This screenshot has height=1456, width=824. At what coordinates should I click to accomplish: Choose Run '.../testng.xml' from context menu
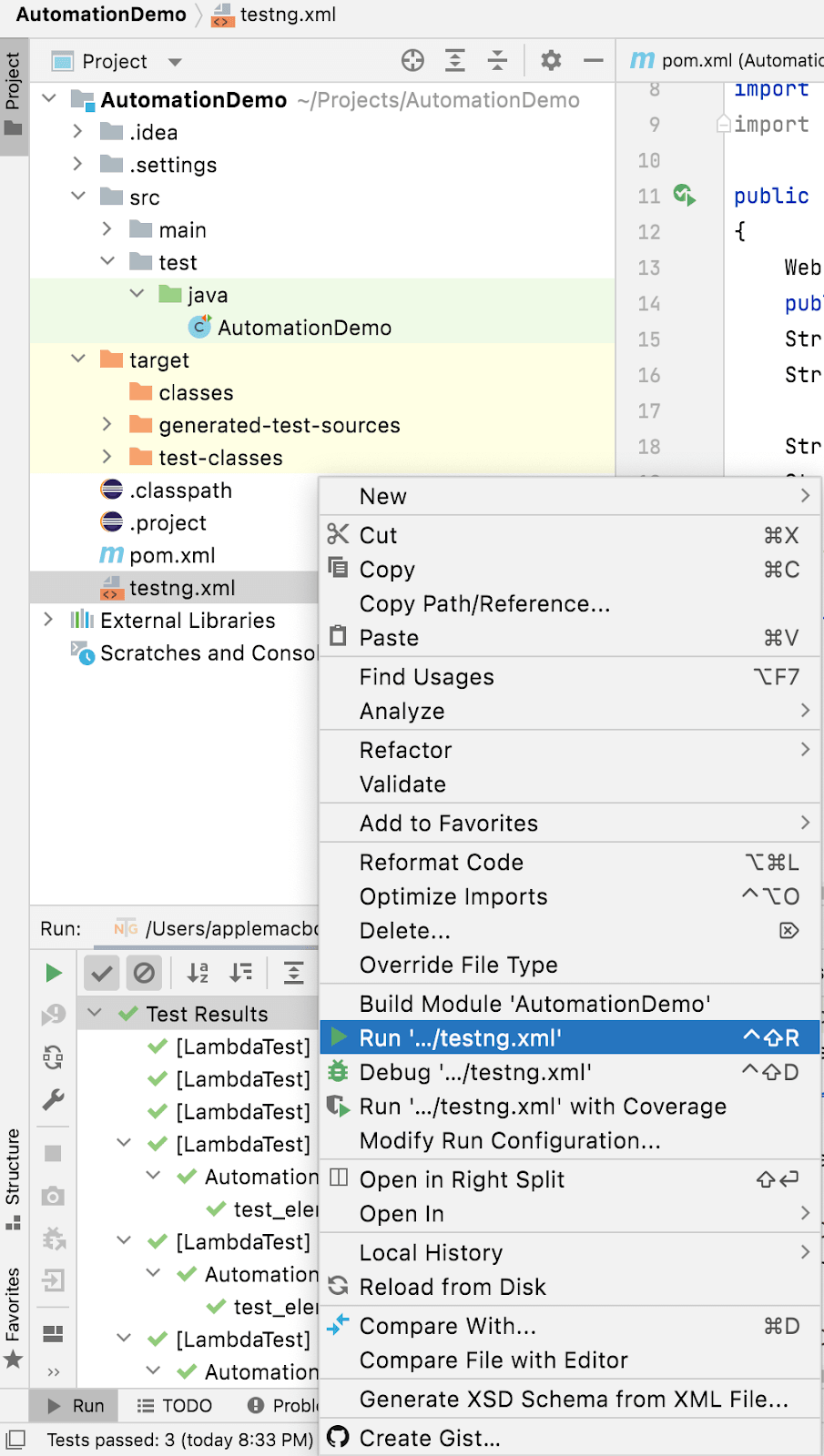click(x=570, y=1037)
